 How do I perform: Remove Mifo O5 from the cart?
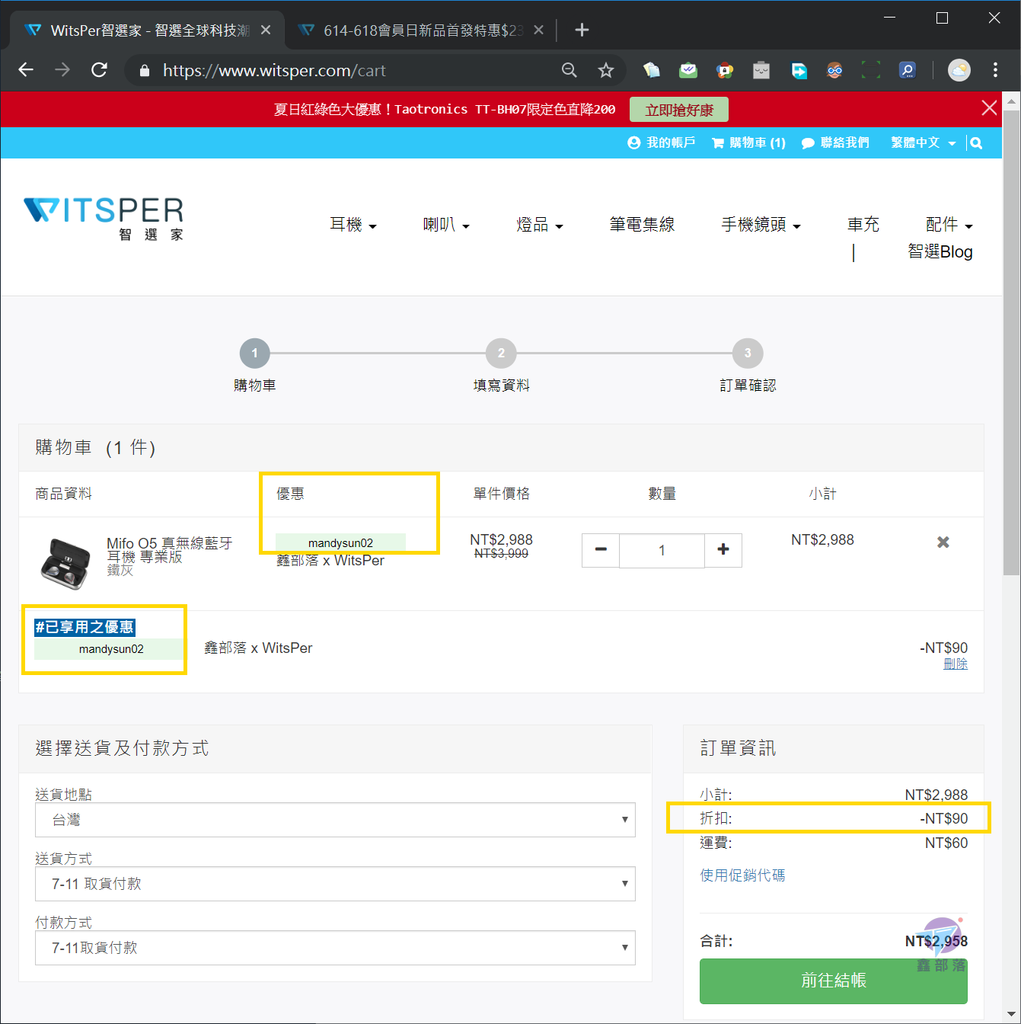click(x=943, y=542)
